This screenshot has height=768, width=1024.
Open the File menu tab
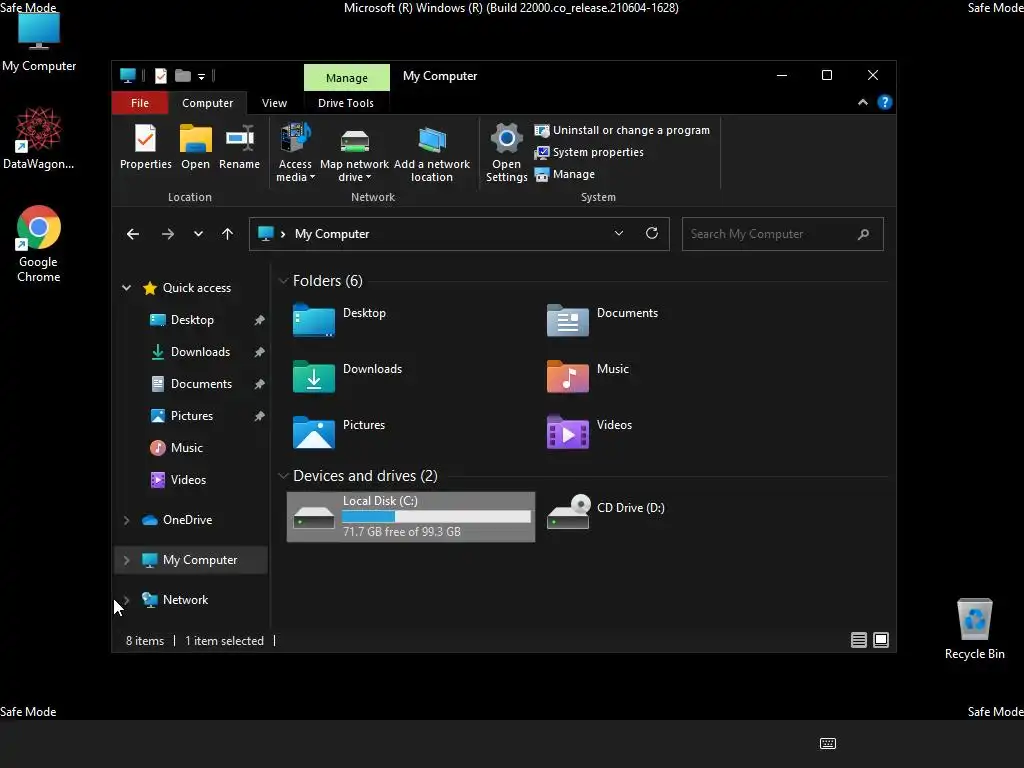[140, 103]
